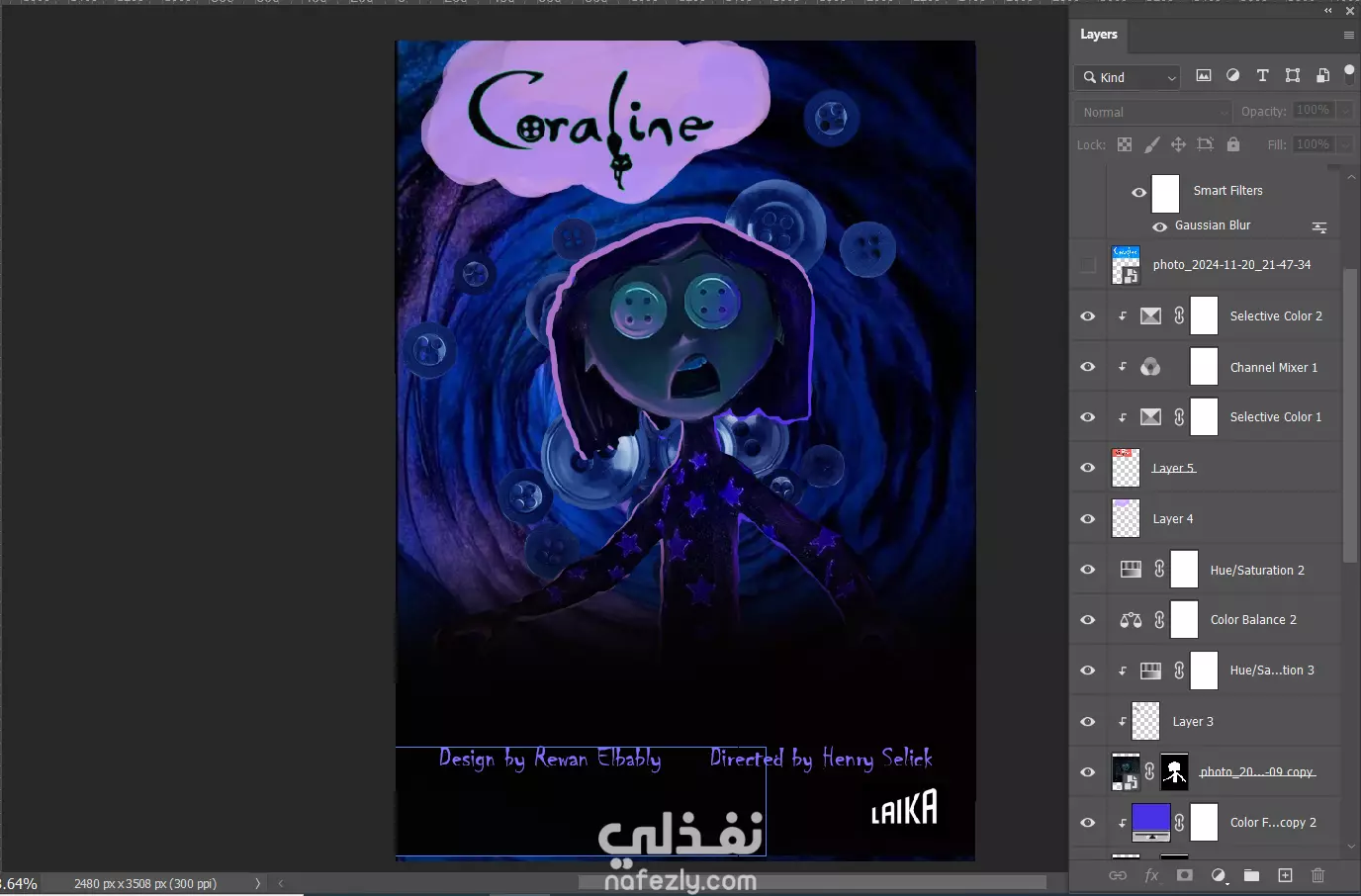Viewport: 1361px width, 896px height.
Task: Click Selective Color 2 adjustment icon
Action: (1150, 315)
